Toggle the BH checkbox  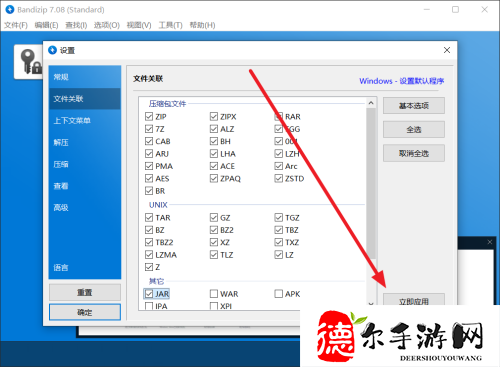click(x=214, y=141)
